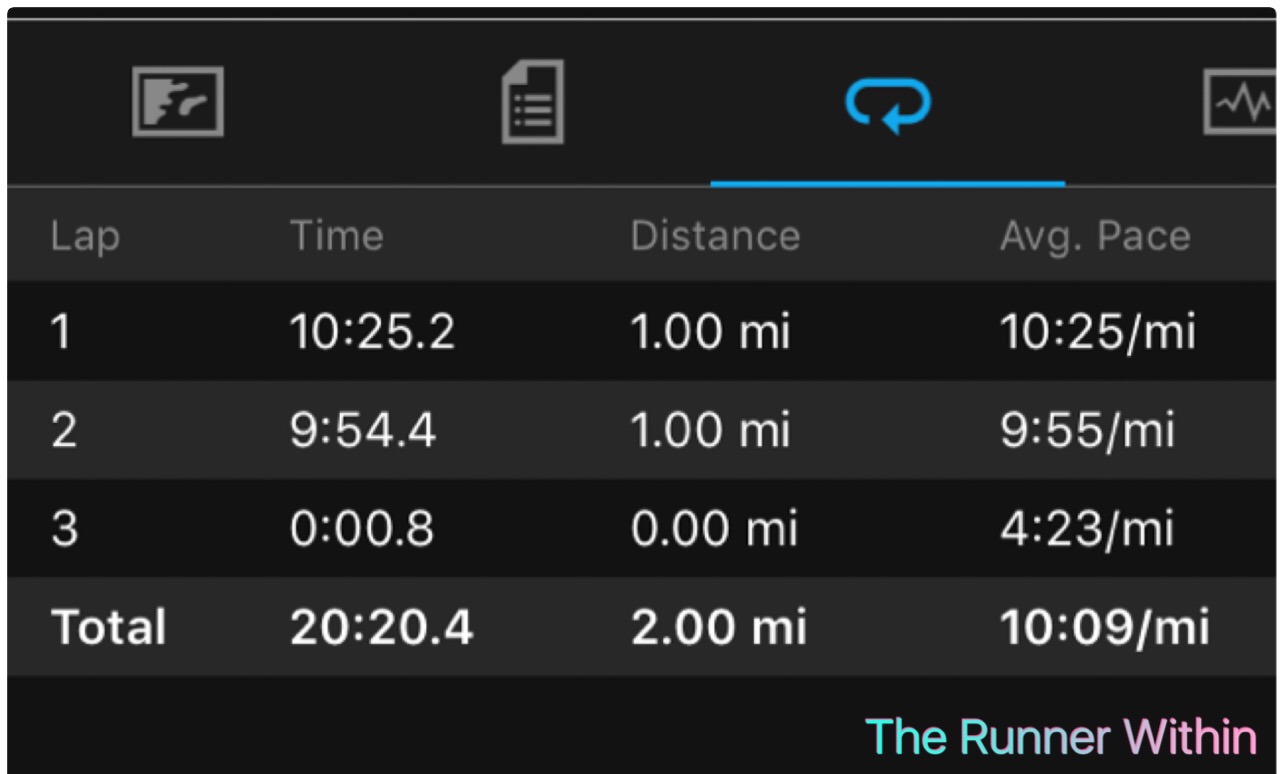Image resolution: width=1280 pixels, height=774 pixels.
Task: Click The Runner Within watermark text
Action: click(1060, 738)
